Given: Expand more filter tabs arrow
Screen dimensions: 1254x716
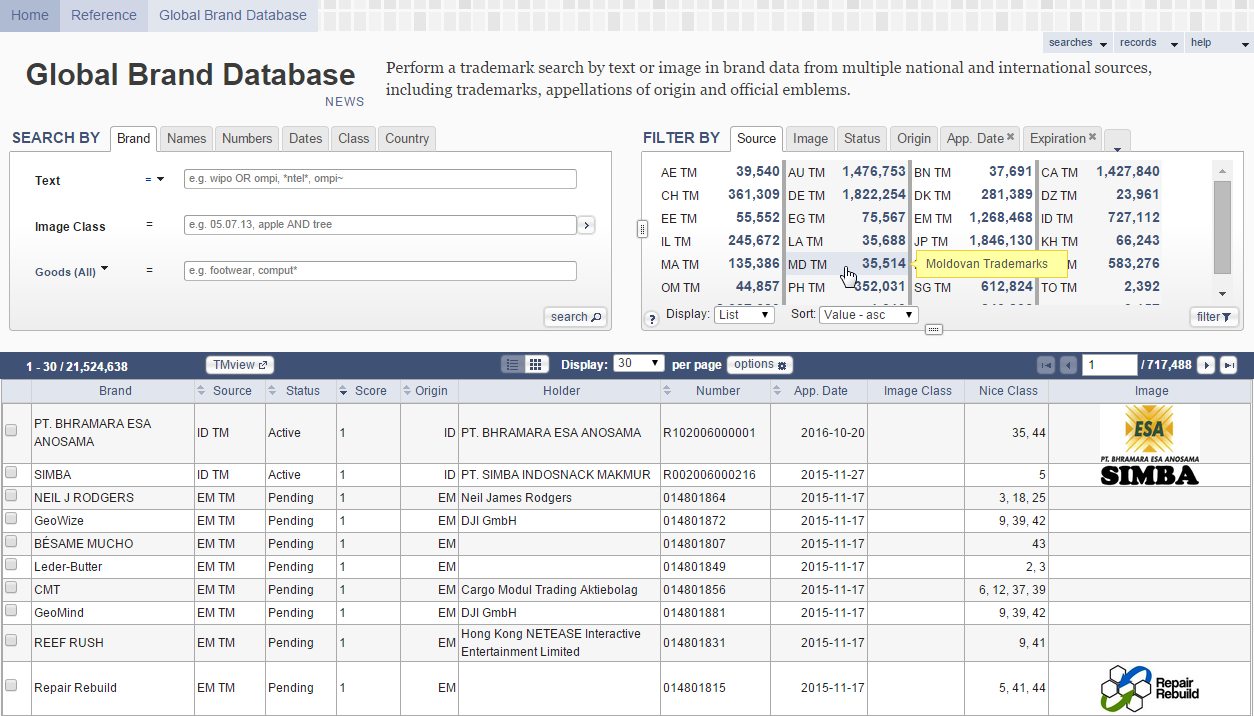Looking at the screenshot, I should [x=1118, y=142].
